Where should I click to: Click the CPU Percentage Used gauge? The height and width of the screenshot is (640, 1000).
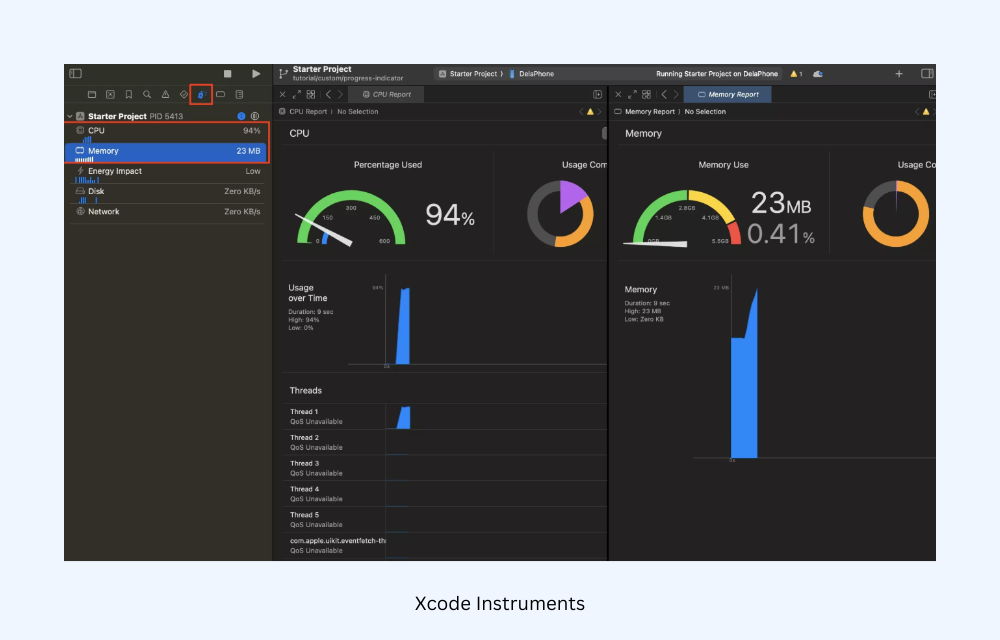pos(351,218)
